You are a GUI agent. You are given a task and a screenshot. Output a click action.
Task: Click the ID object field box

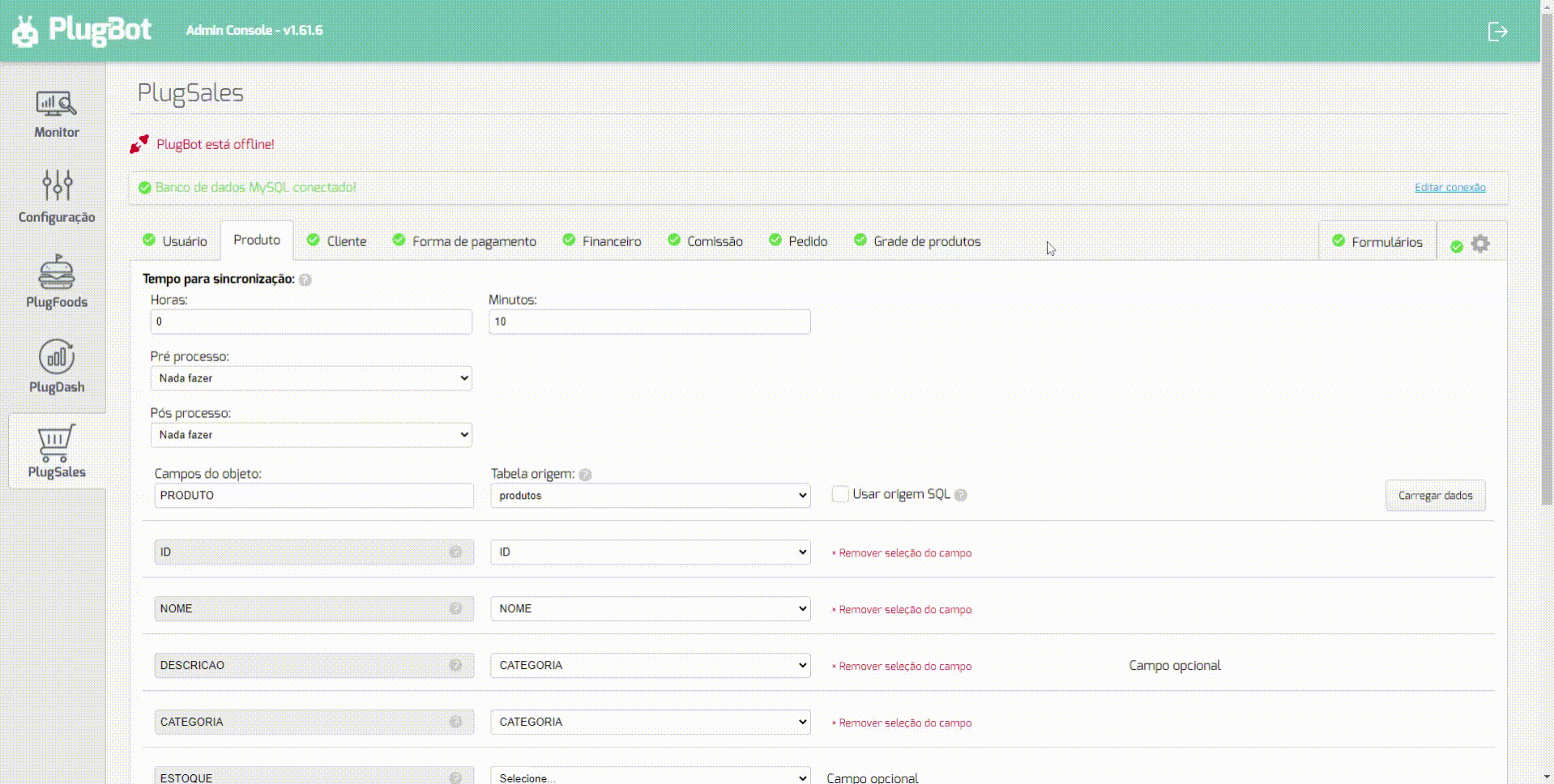click(314, 552)
